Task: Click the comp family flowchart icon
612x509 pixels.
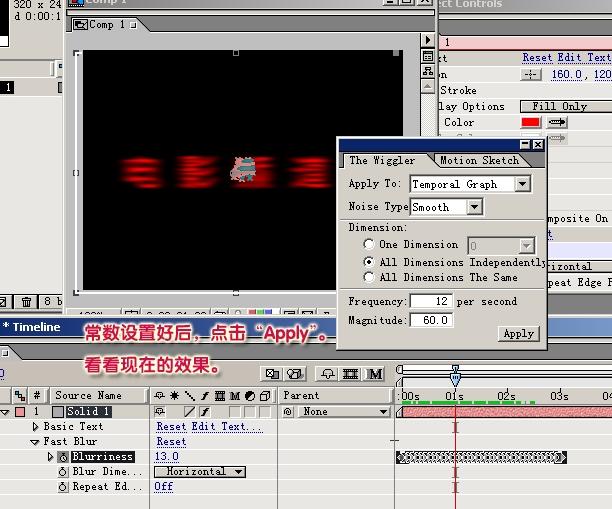Action: coord(428,71)
